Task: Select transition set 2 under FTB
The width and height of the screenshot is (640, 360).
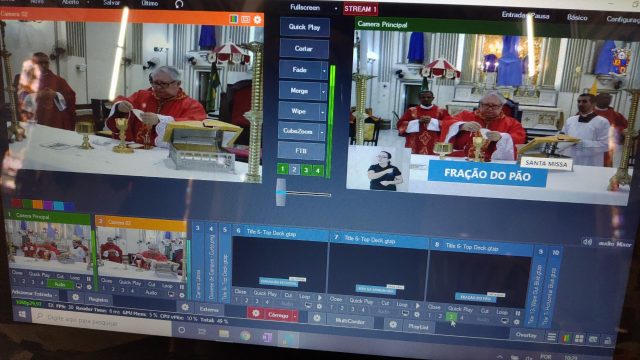Action: (x=294, y=169)
